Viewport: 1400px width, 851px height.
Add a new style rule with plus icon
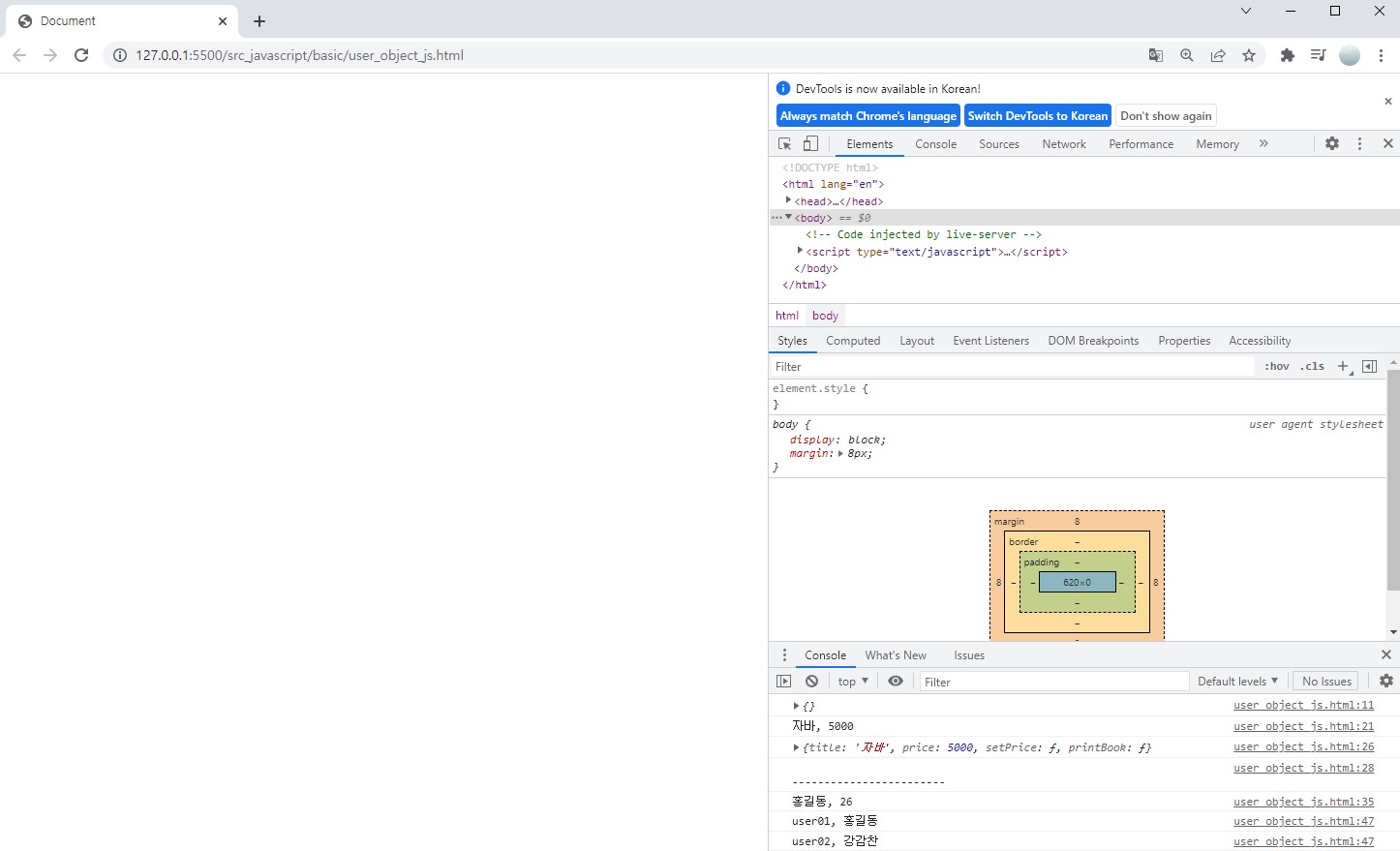pyautogui.click(x=1343, y=367)
